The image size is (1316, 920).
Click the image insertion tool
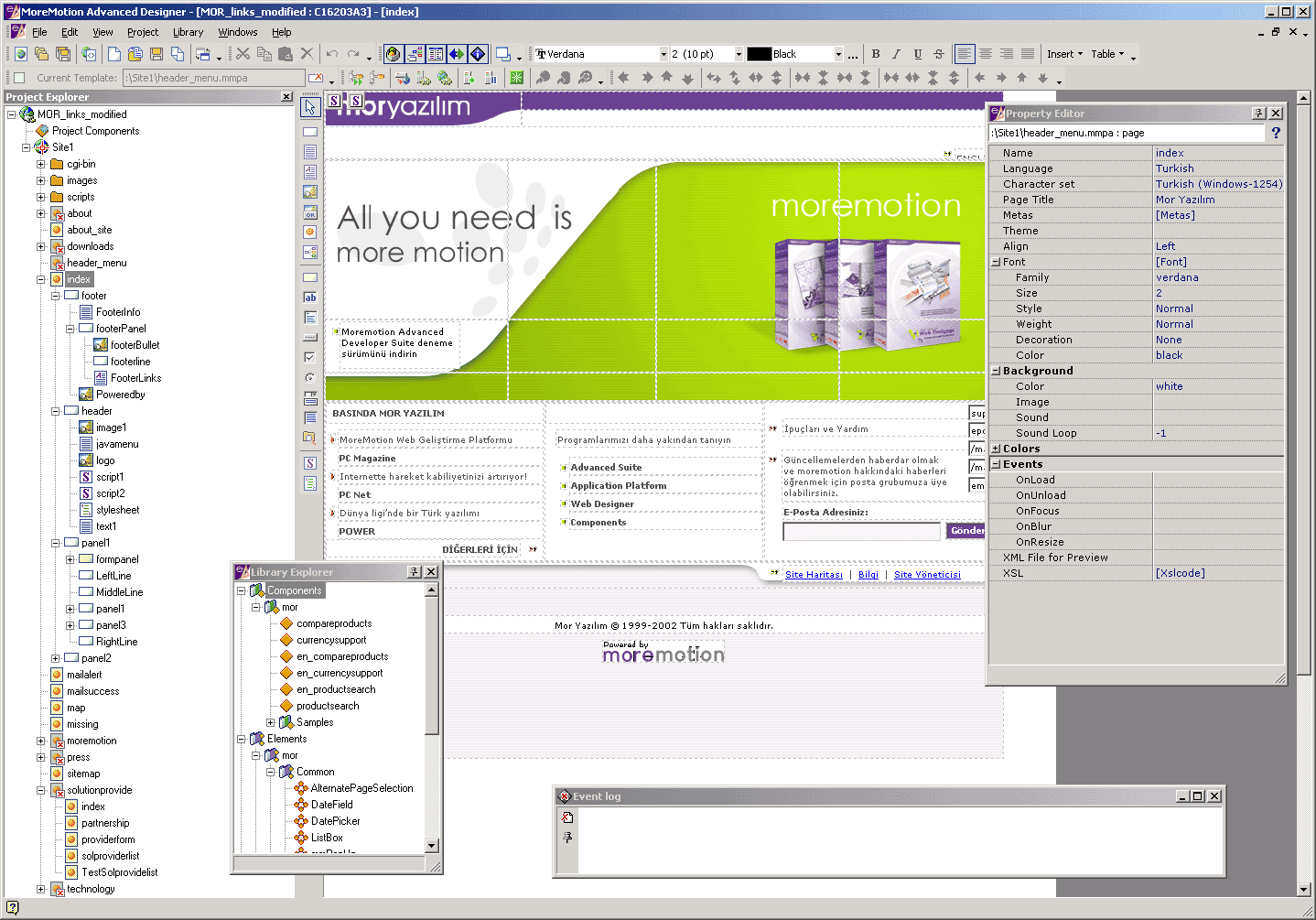tap(310, 190)
